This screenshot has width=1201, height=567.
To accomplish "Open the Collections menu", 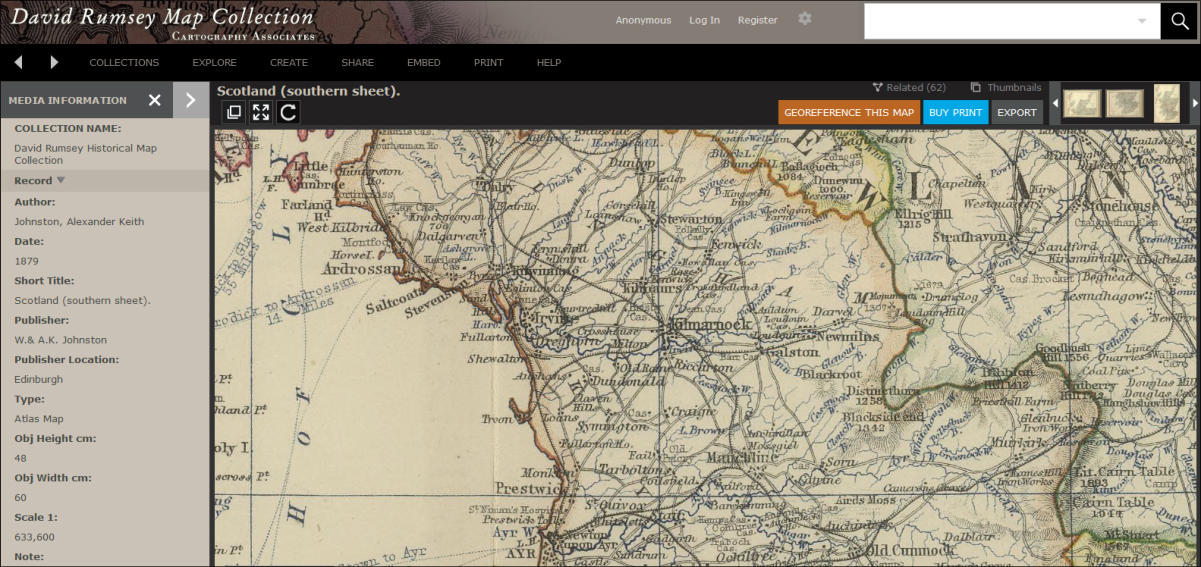I will coord(124,63).
